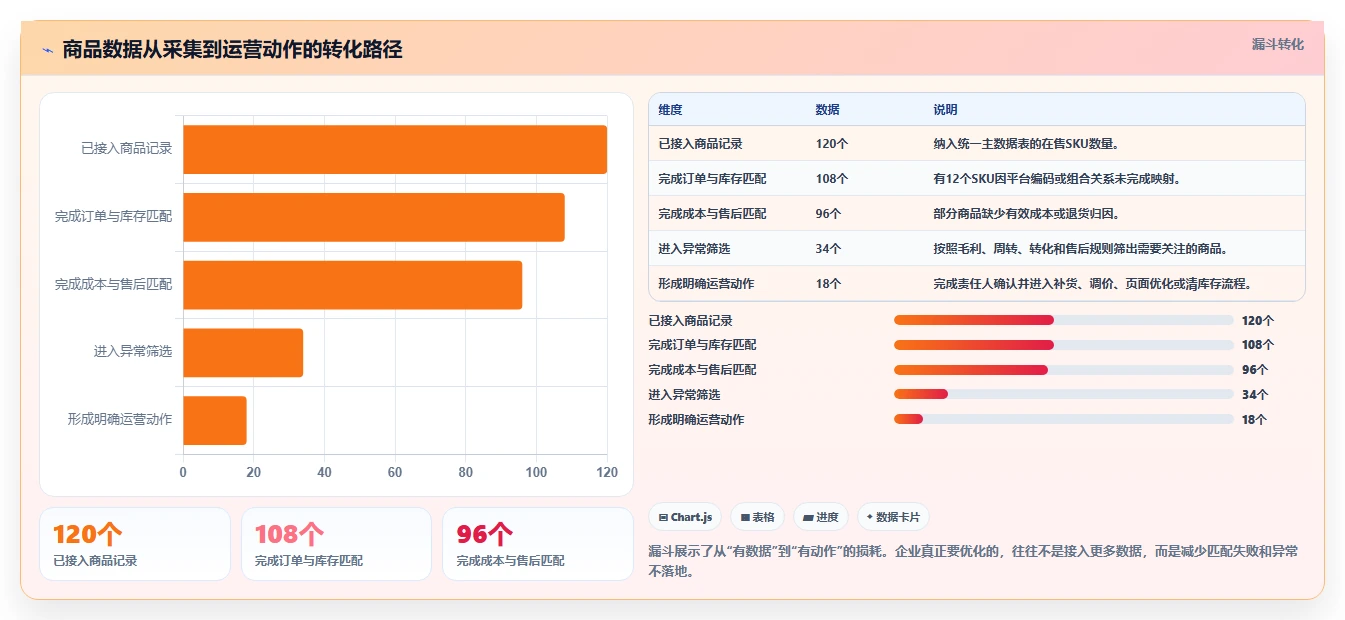Click the 96个 value beside the progress bar
This screenshot has width=1345, height=620.
click(x=1255, y=370)
